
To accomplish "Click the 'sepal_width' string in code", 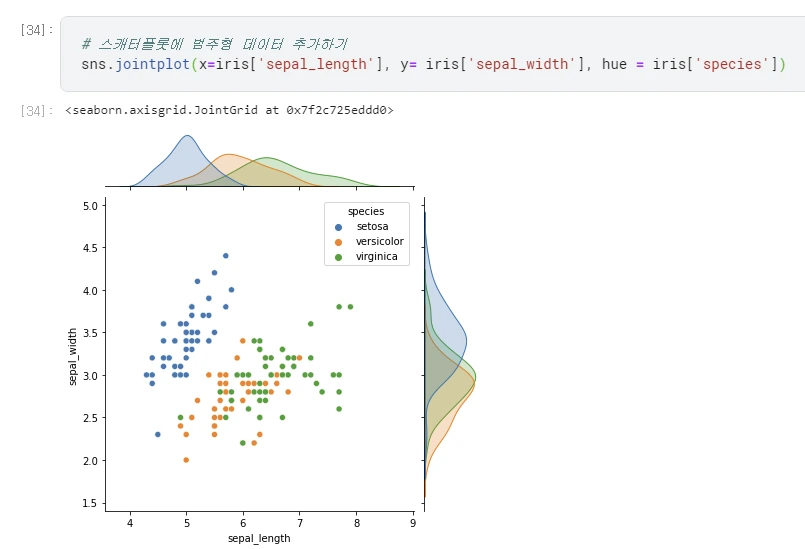I will [x=522, y=64].
